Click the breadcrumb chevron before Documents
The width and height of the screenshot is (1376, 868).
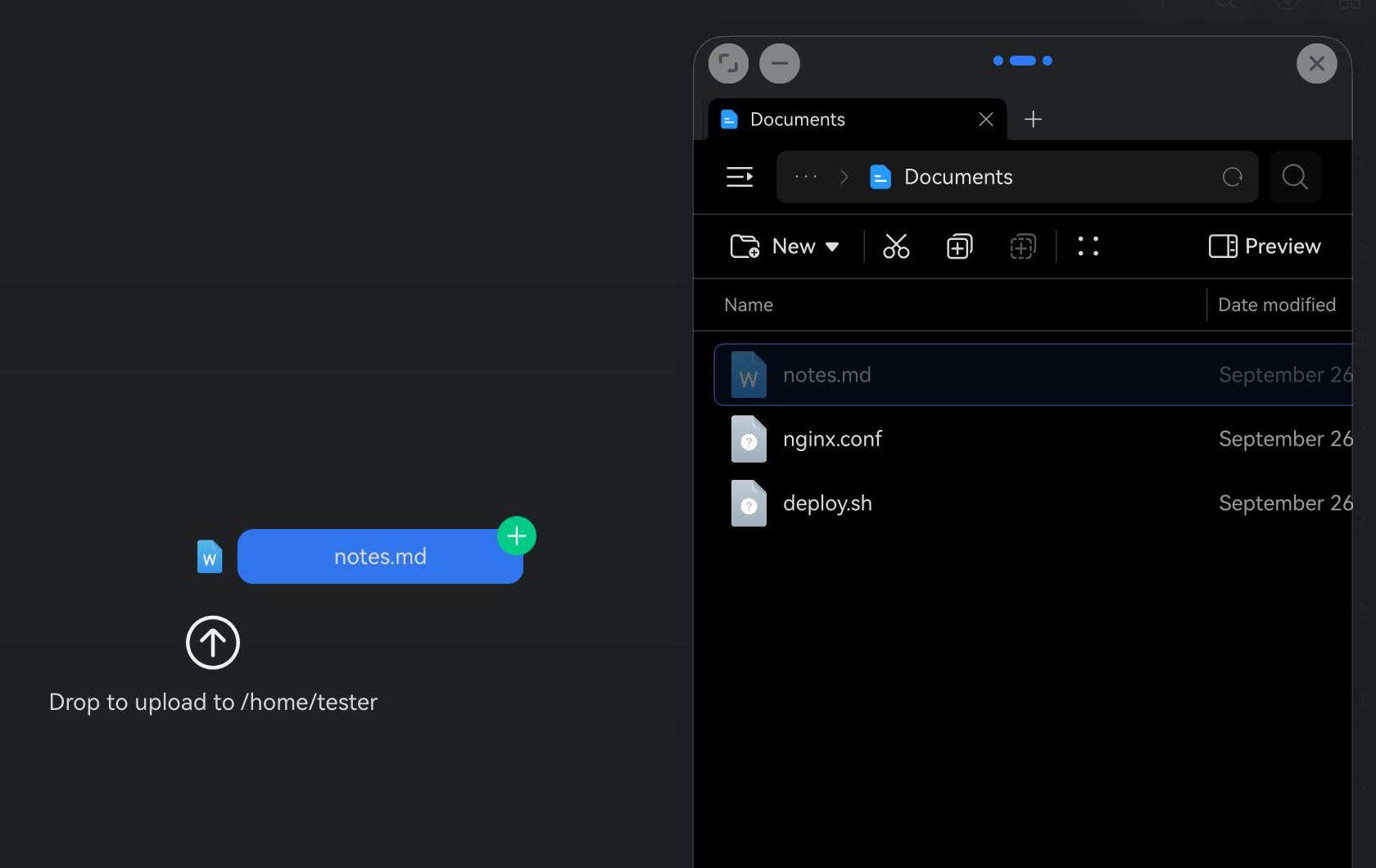[x=844, y=177]
